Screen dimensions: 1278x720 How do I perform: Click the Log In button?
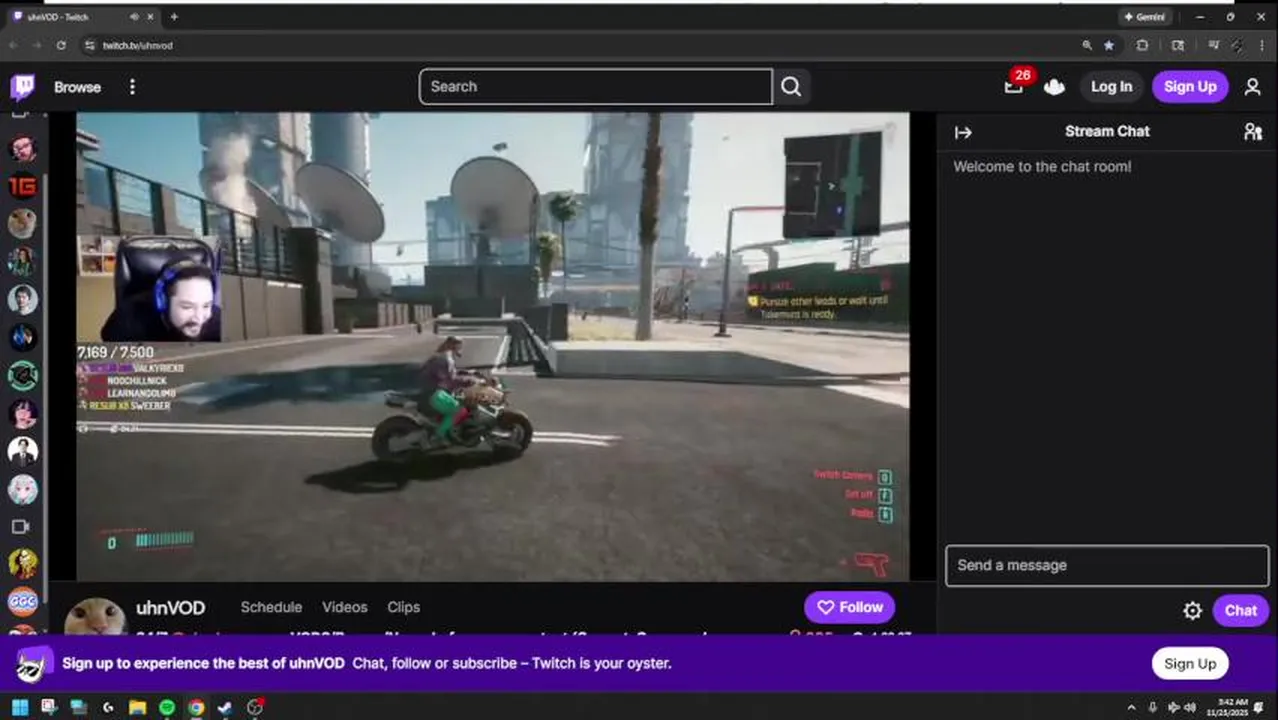click(1111, 87)
